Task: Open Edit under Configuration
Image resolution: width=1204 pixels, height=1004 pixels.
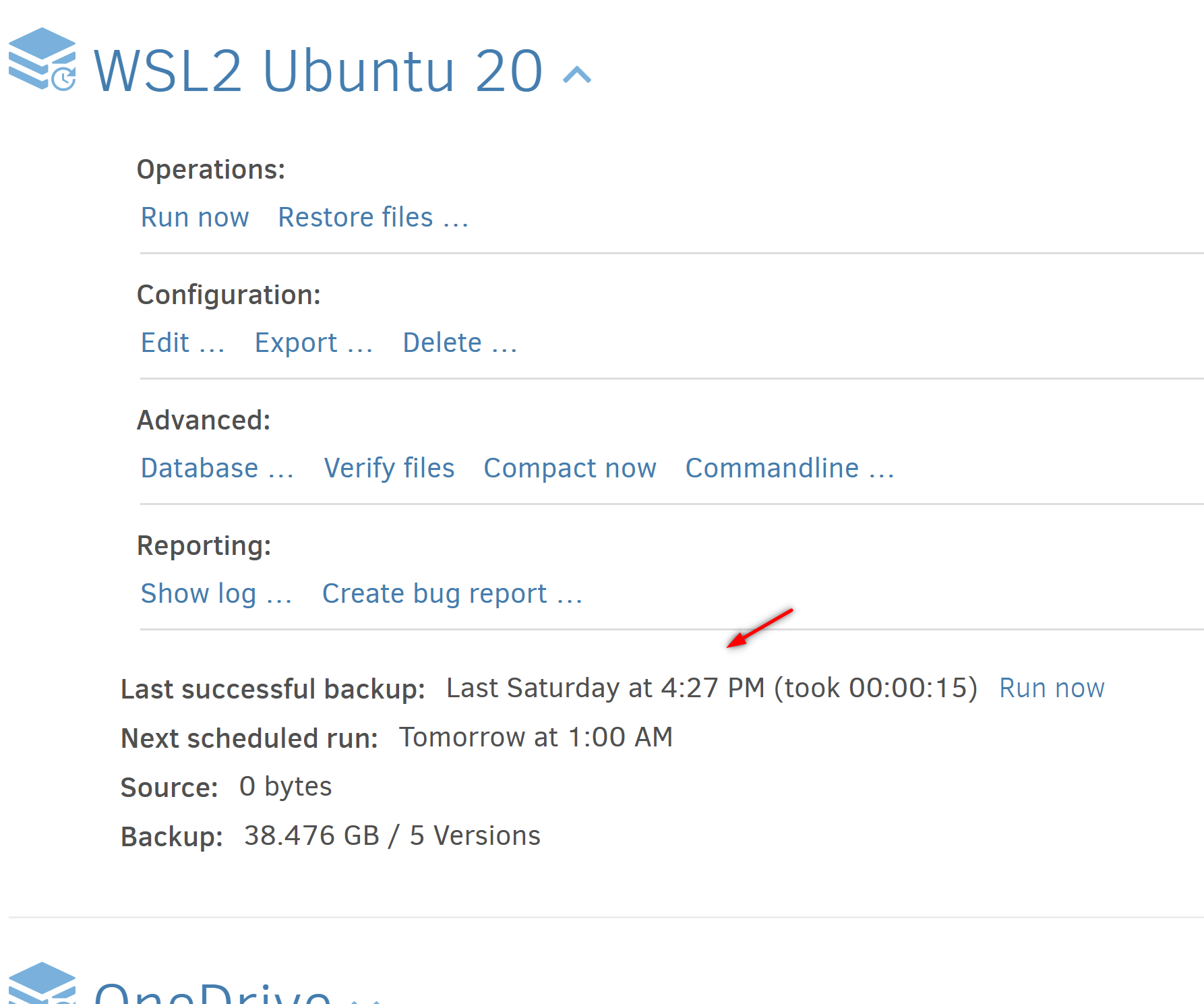Action: [x=182, y=343]
